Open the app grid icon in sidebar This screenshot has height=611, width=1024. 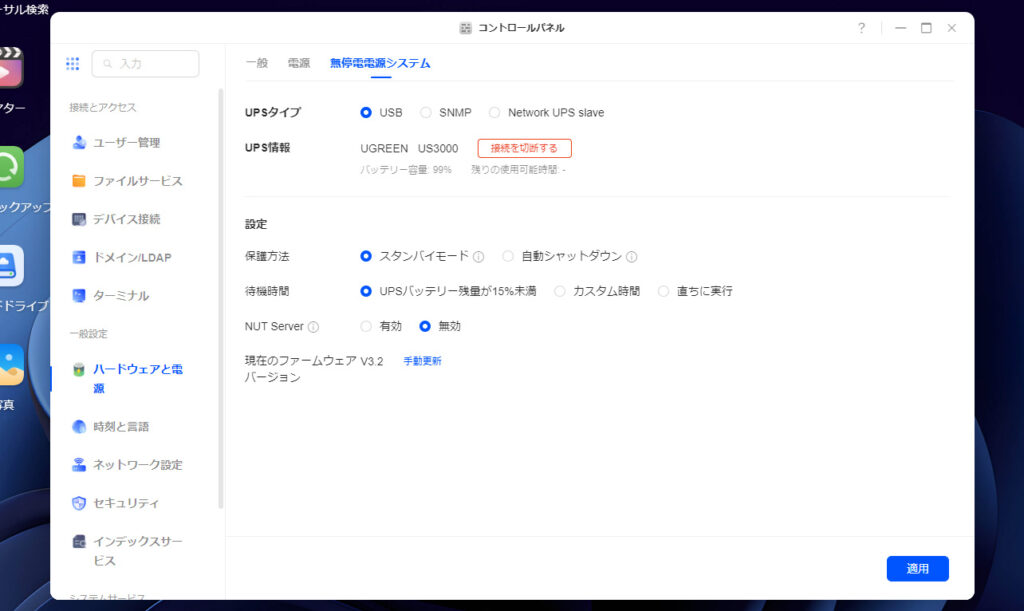(x=72, y=64)
